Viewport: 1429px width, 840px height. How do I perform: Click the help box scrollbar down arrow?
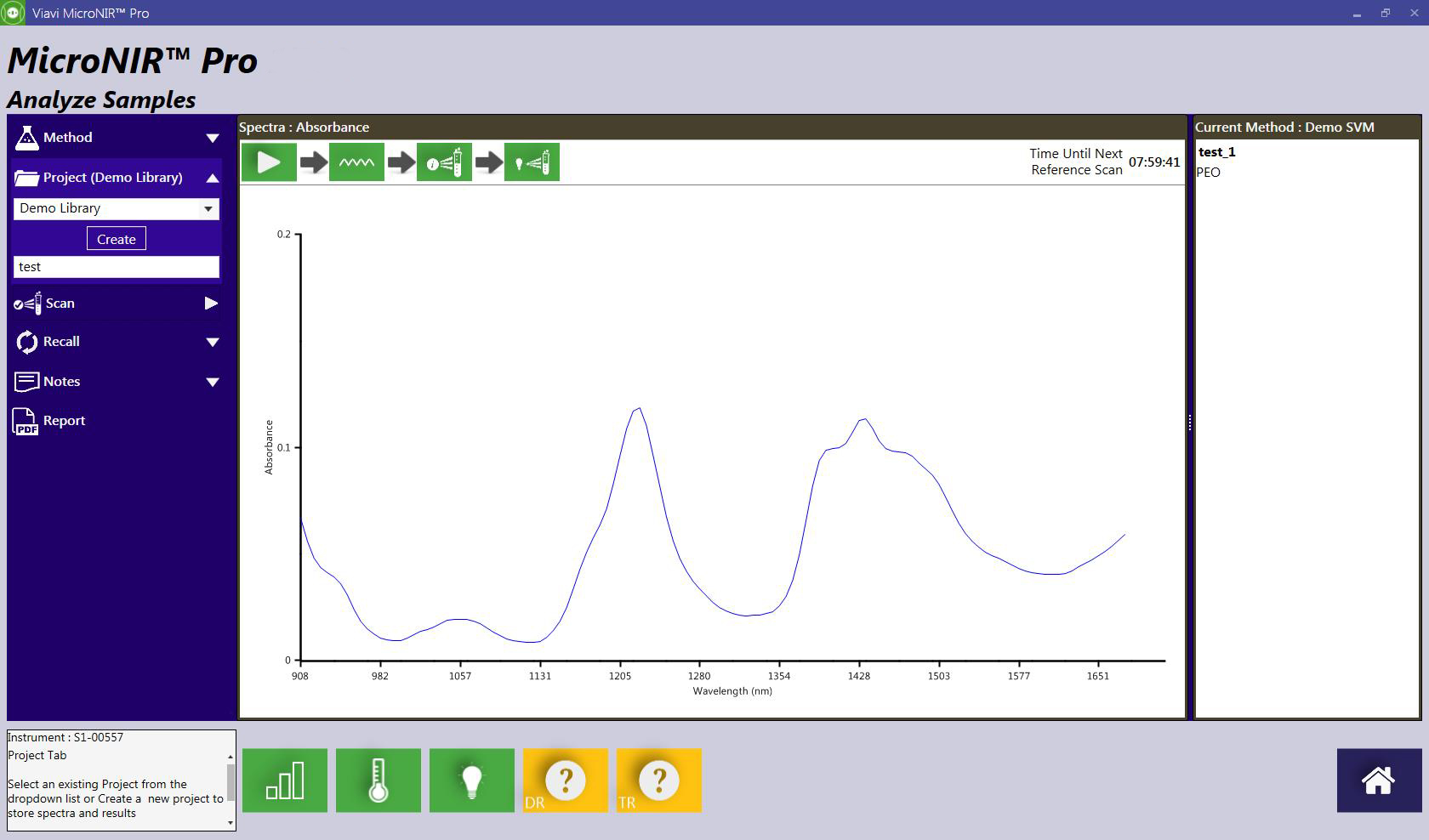tap(230, 823)
